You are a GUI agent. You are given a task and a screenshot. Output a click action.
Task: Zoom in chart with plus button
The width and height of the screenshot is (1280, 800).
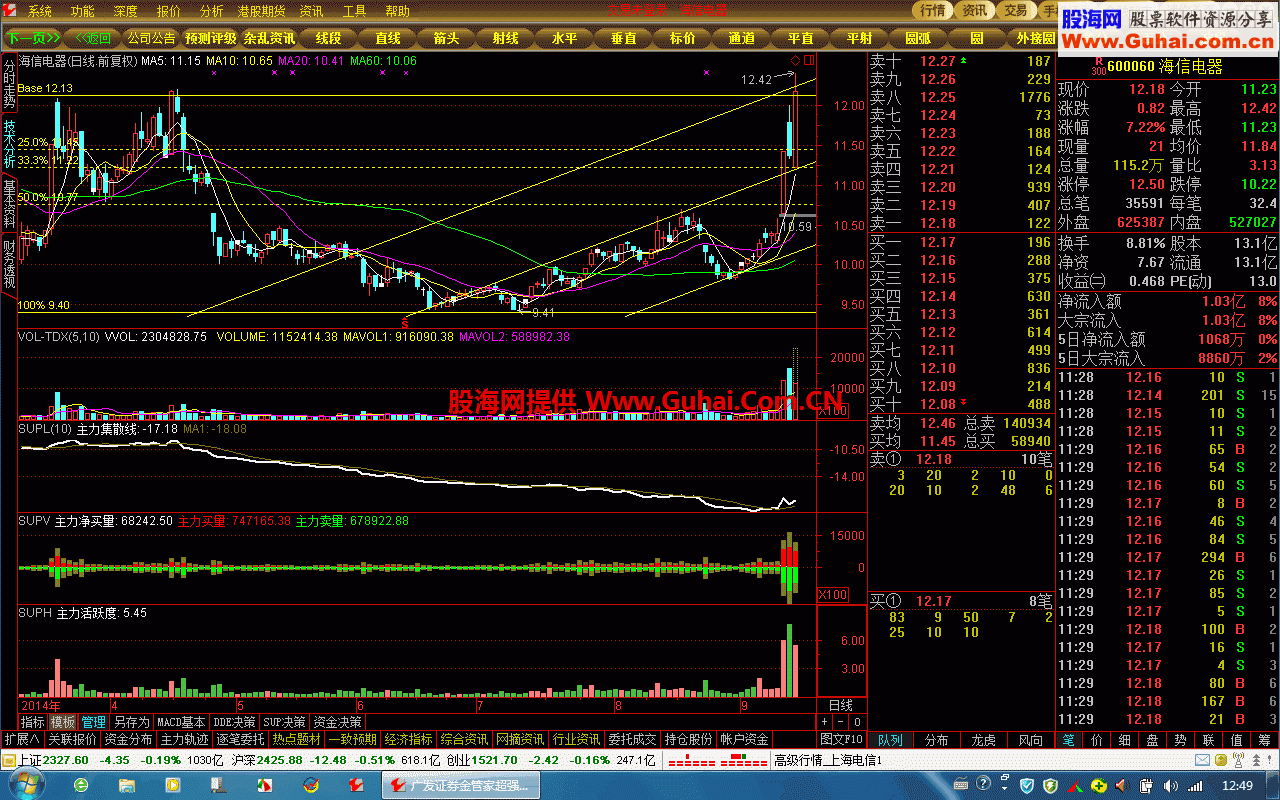tap(825, 721)
